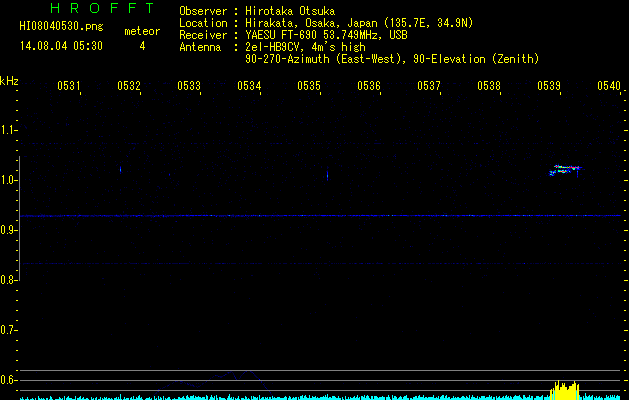The height and width of the screenshot is (400, 629).
Task: Click the azimuth and elevation line
Action: pyautogui.click(x=392, y=59)
